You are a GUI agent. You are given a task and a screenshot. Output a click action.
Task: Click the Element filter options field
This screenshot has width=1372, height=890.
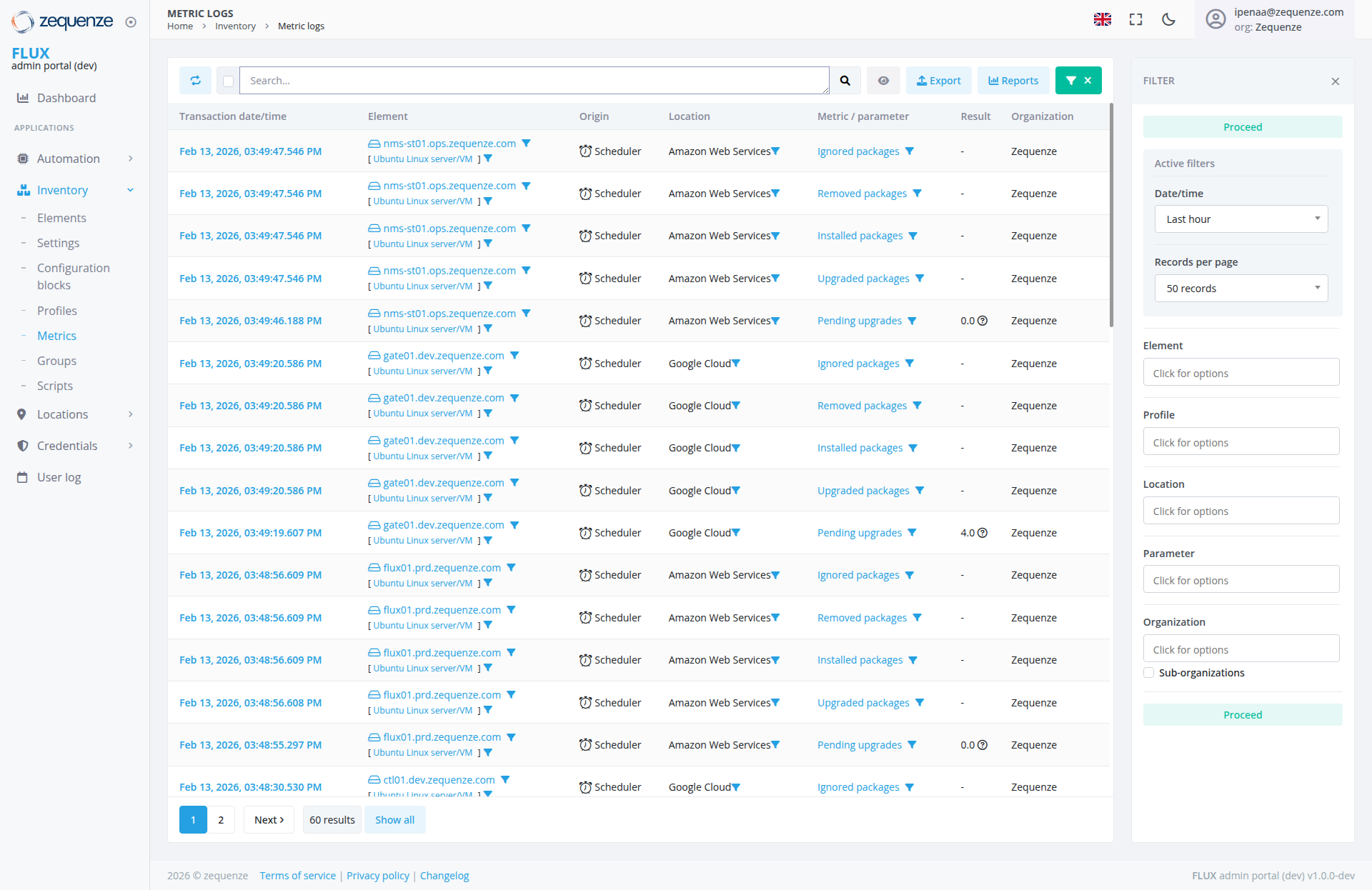pos(1241,373)
